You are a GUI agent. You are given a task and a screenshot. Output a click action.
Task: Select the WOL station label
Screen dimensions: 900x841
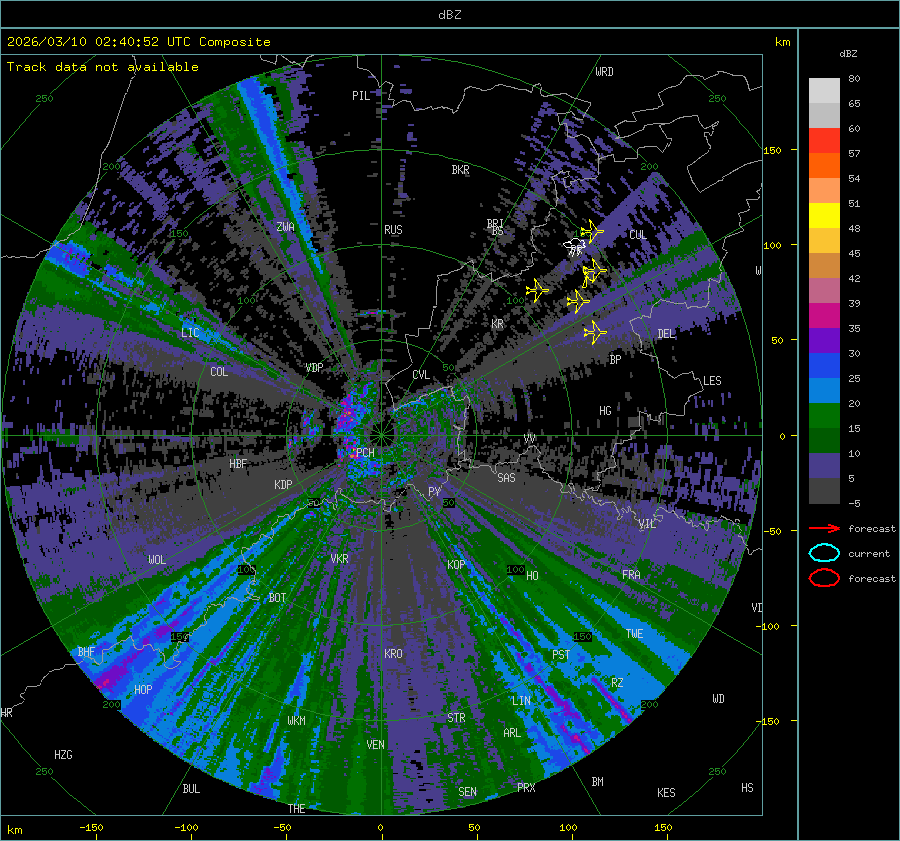[x=157, y=560]
